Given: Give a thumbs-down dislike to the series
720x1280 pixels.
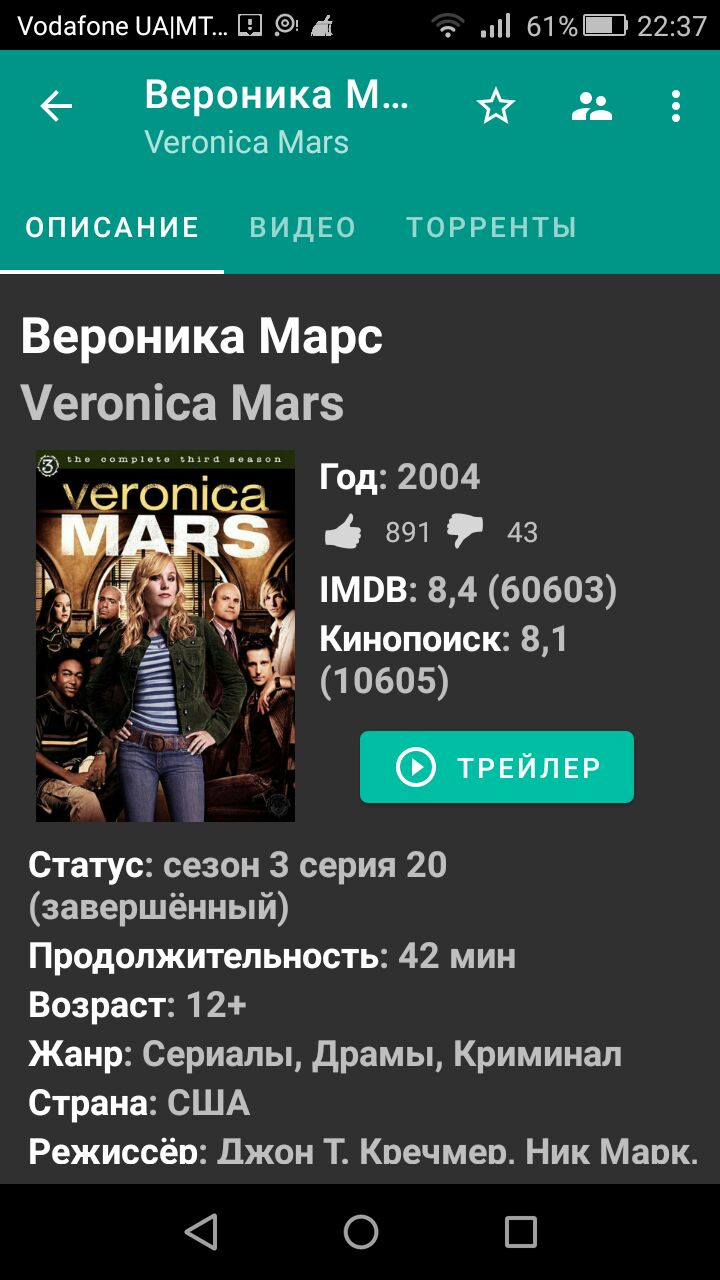Looking at the screenshot, I should (465, 532).
